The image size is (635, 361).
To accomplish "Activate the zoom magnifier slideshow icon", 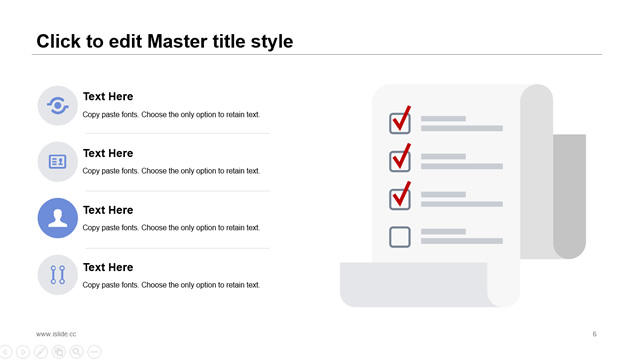I will 77,352.
